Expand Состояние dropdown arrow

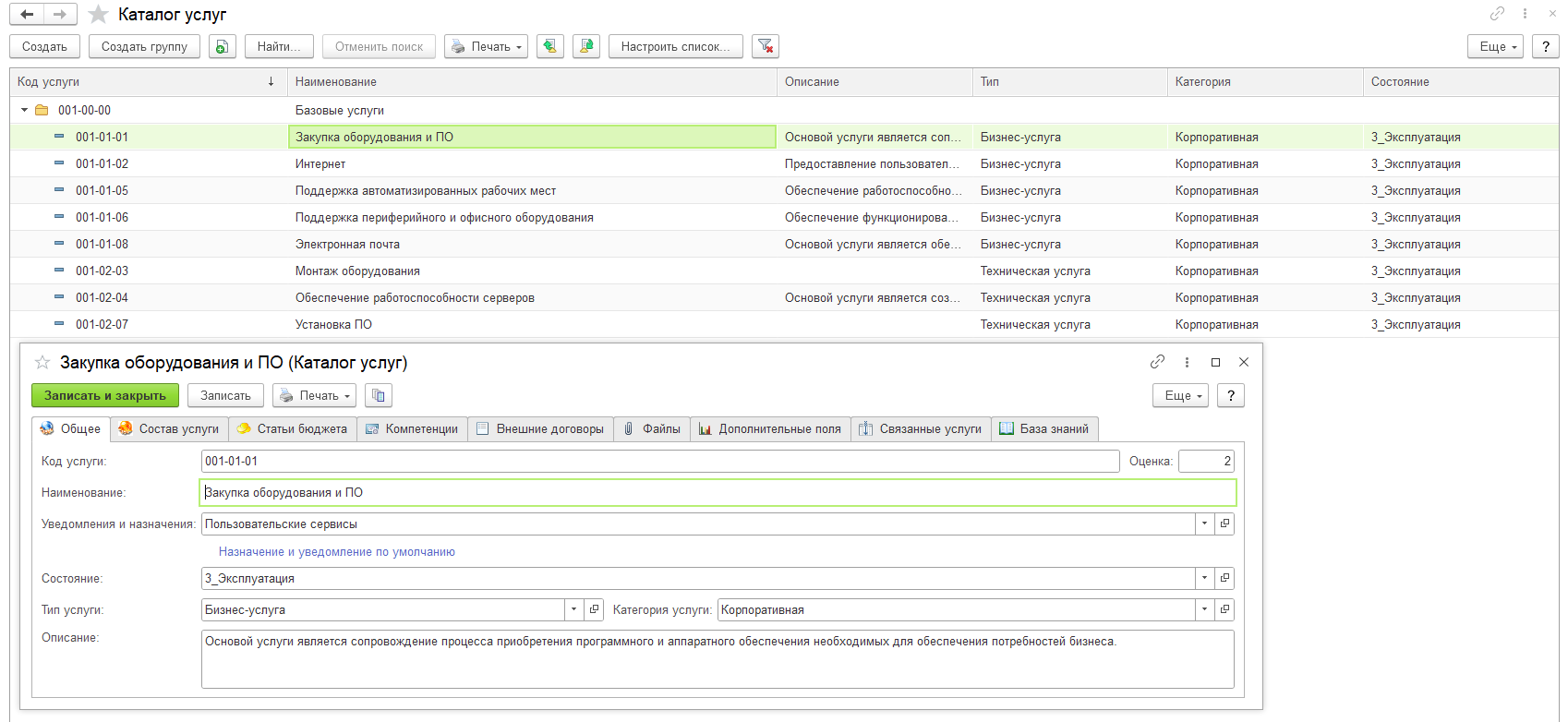[1204, 578]
